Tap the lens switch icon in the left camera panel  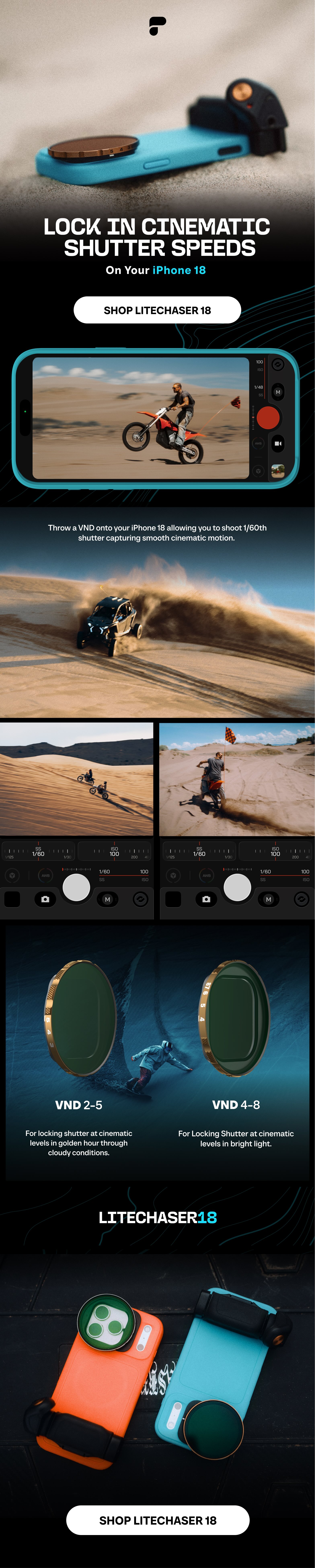[x=141, y=899]
